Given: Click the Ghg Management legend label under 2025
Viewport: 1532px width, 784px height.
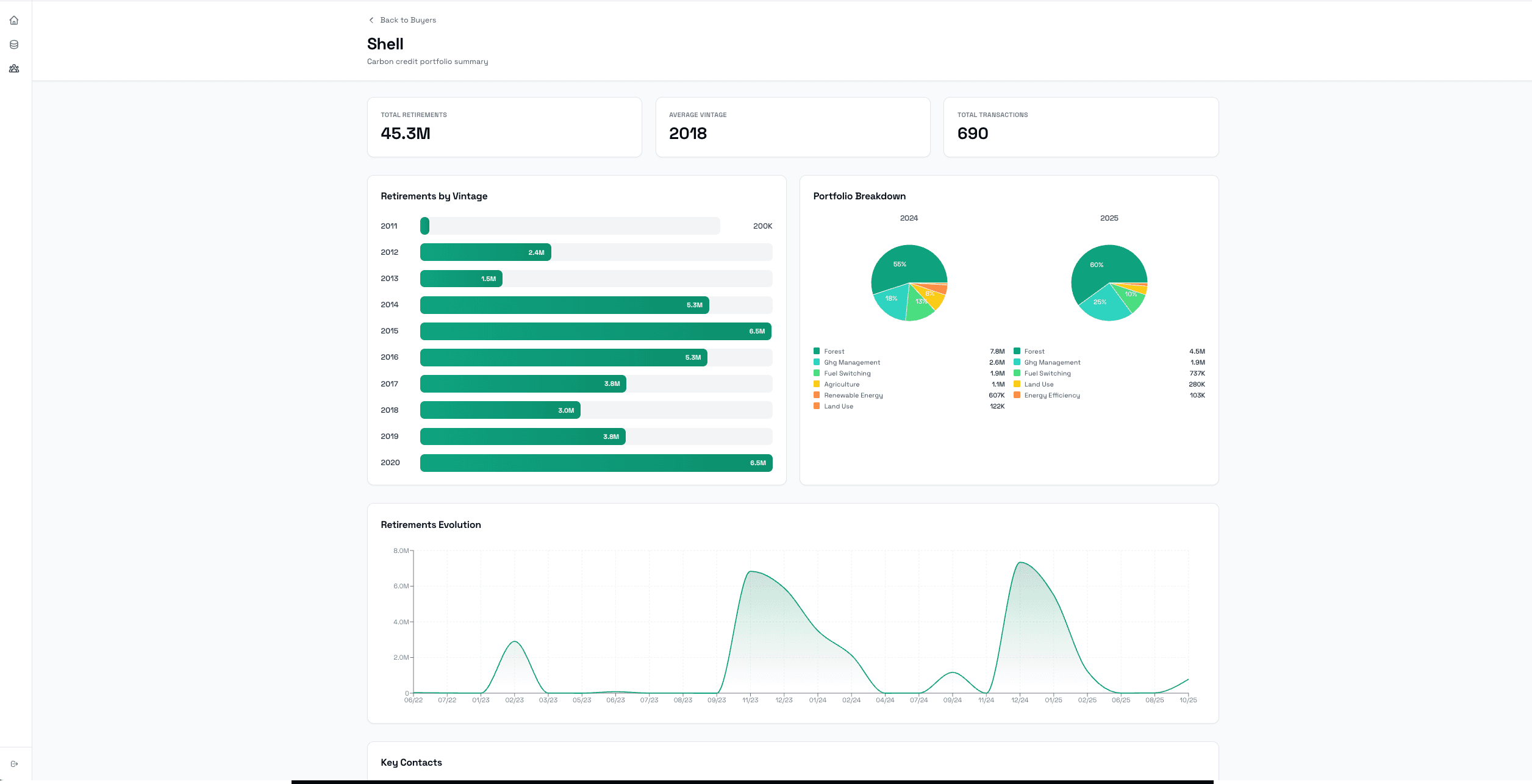Looking at the screenshot, I should pos(1052,362).
